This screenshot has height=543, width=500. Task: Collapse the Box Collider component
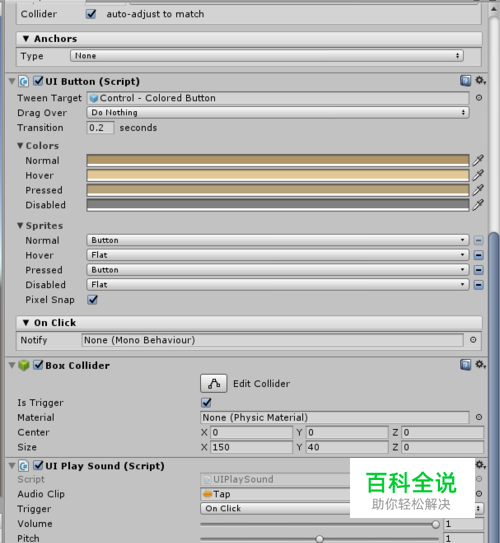[12, 365]
